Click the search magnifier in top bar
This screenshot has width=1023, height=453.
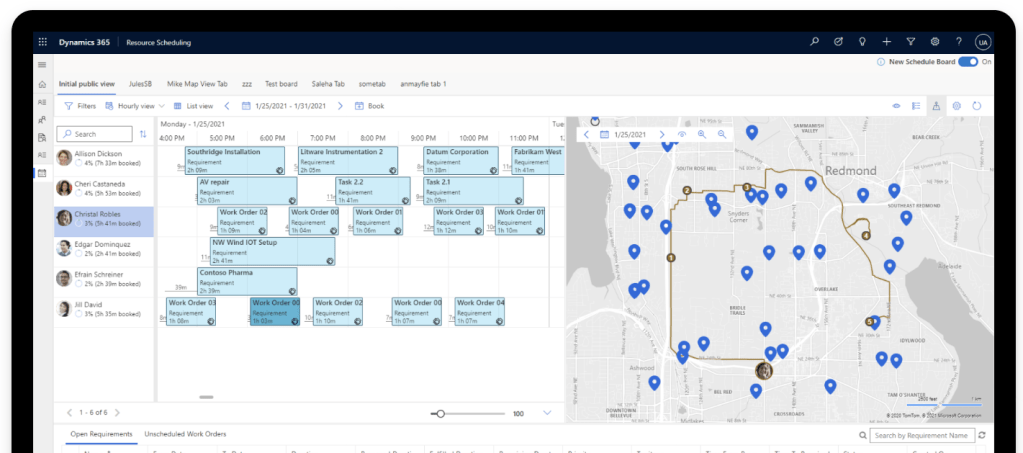point(814,42)
